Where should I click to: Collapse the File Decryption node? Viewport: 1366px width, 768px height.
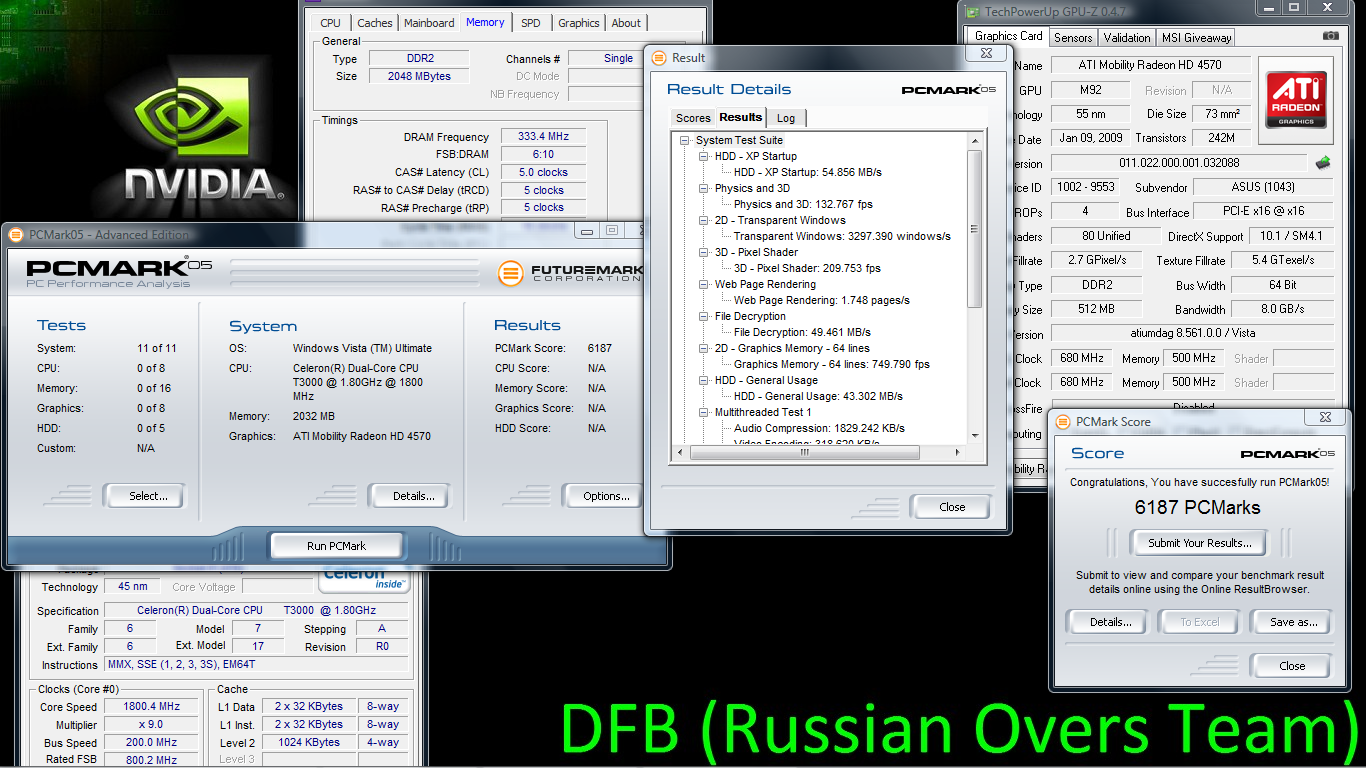tap(705, 316)
